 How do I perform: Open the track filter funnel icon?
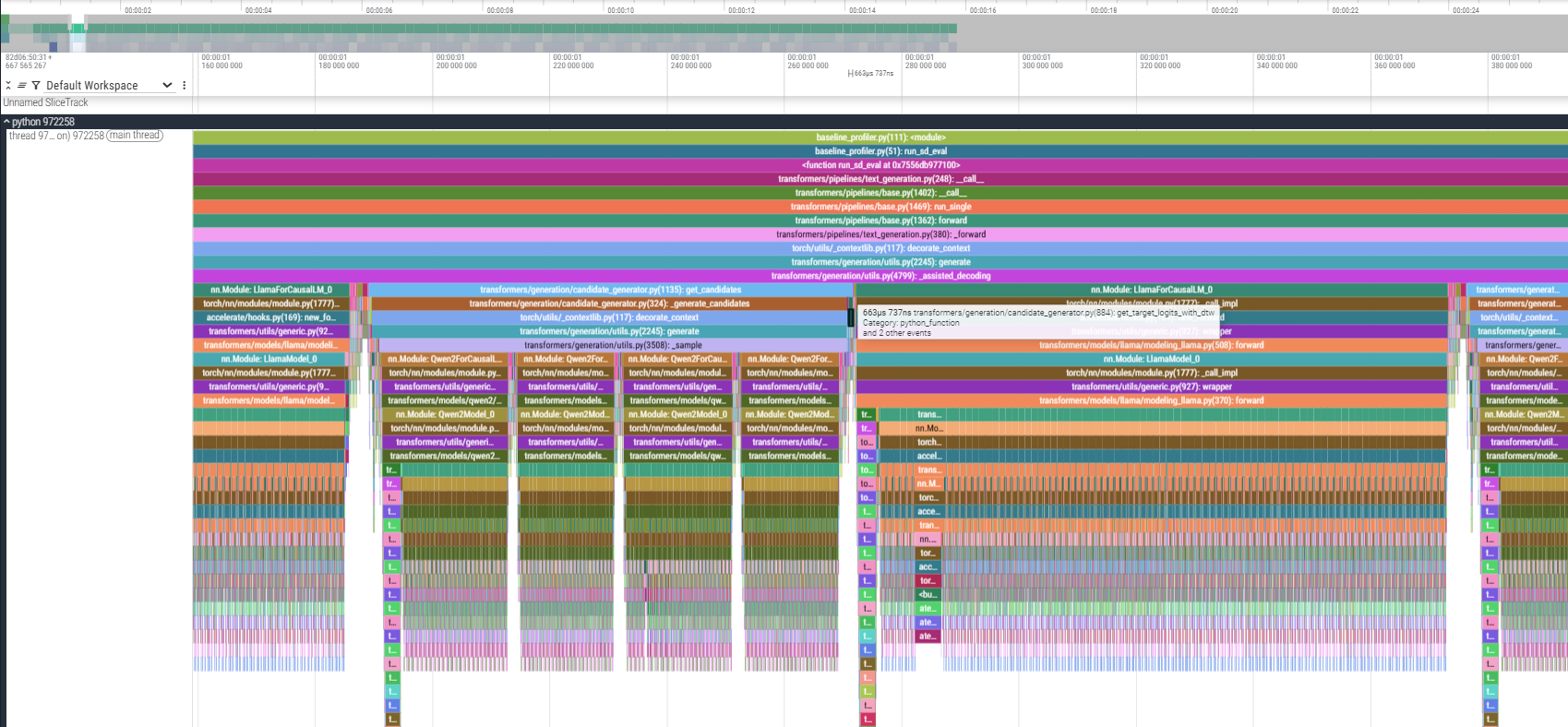[x=36, y=85]
